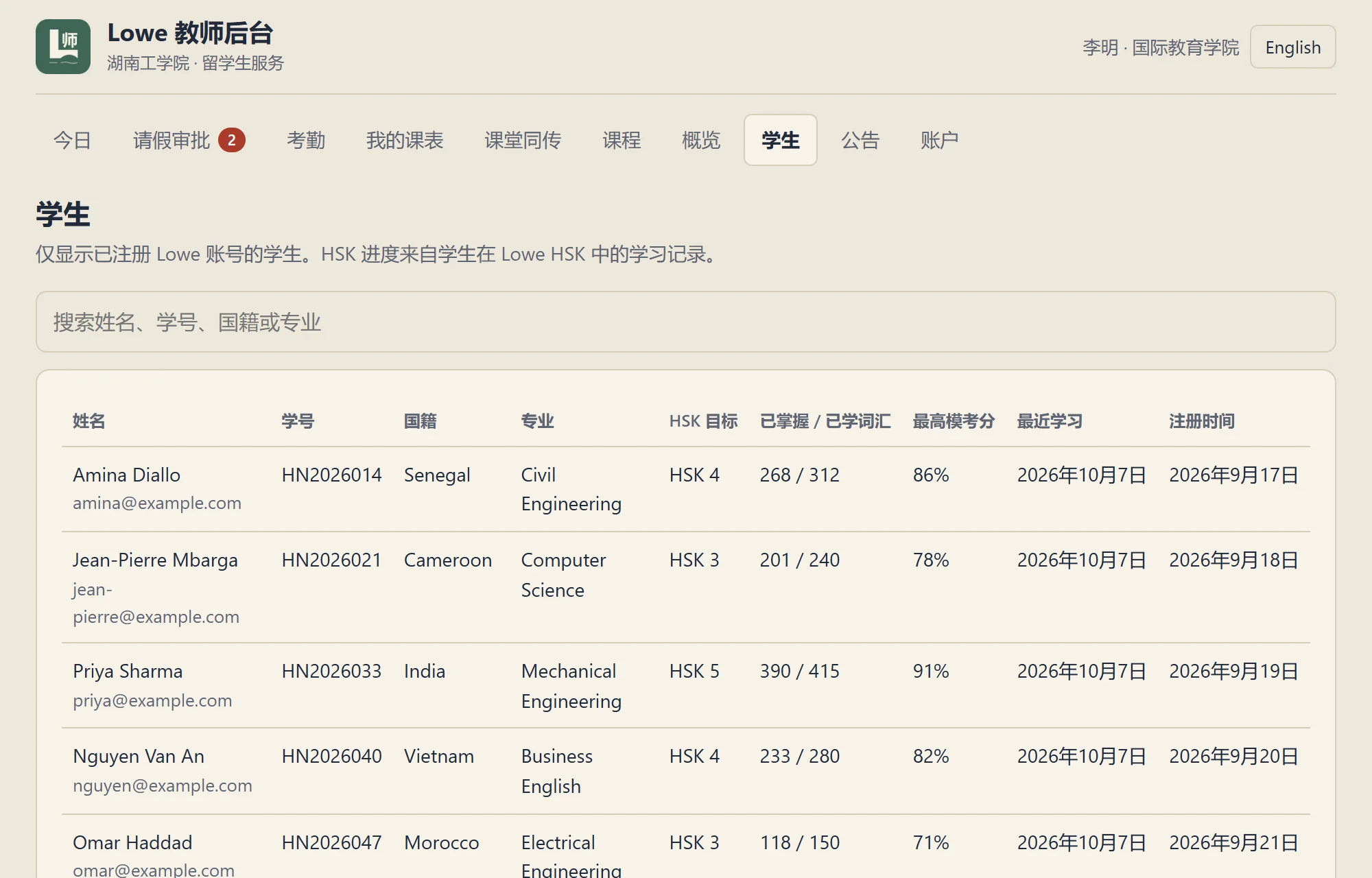Click email nguyen@example.com
Image resolution: width=1372 pixels, height=878 pixels.
tap(163, 785)
